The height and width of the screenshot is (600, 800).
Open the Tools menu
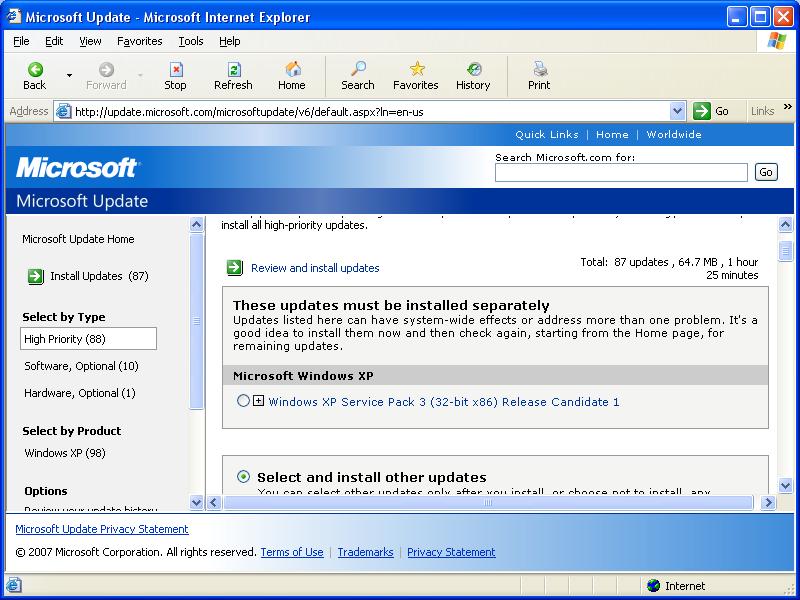click(x=190, y=41)
